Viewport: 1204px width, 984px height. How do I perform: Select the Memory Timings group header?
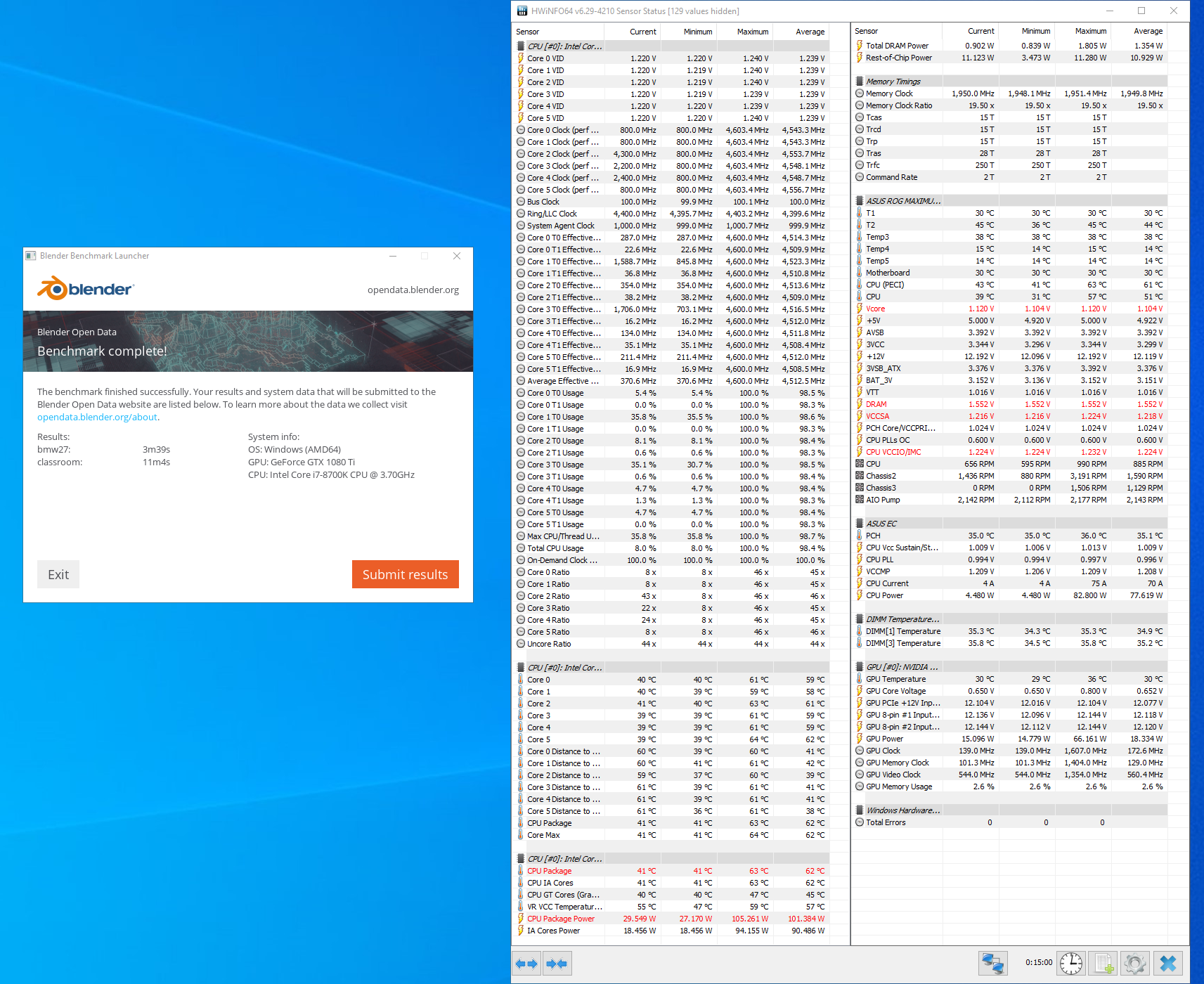(x=1011, y=82)
